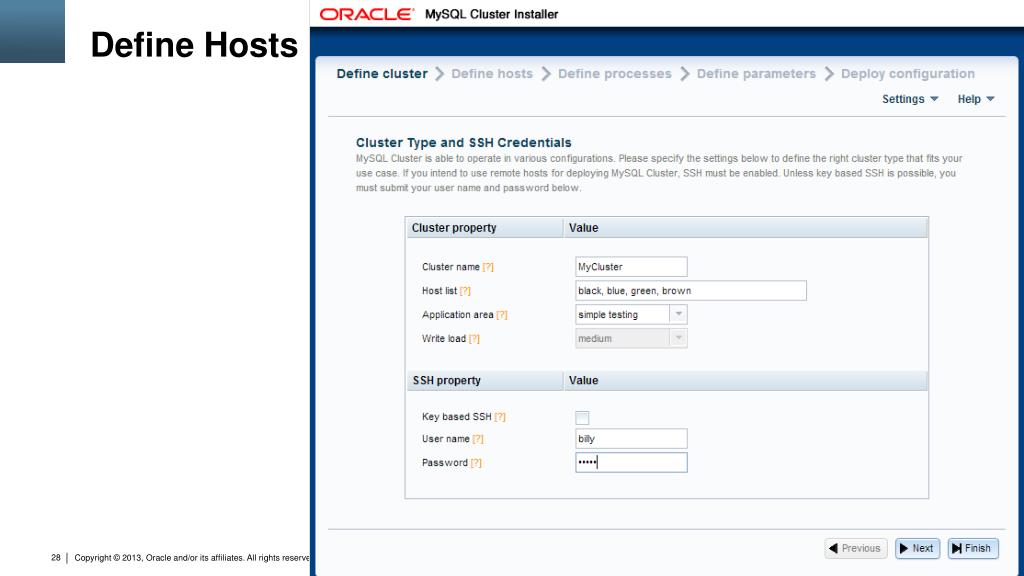Screen dimensions: 1024x576
Task: Enable the Key based SSH checkbox
Action: 582,417
